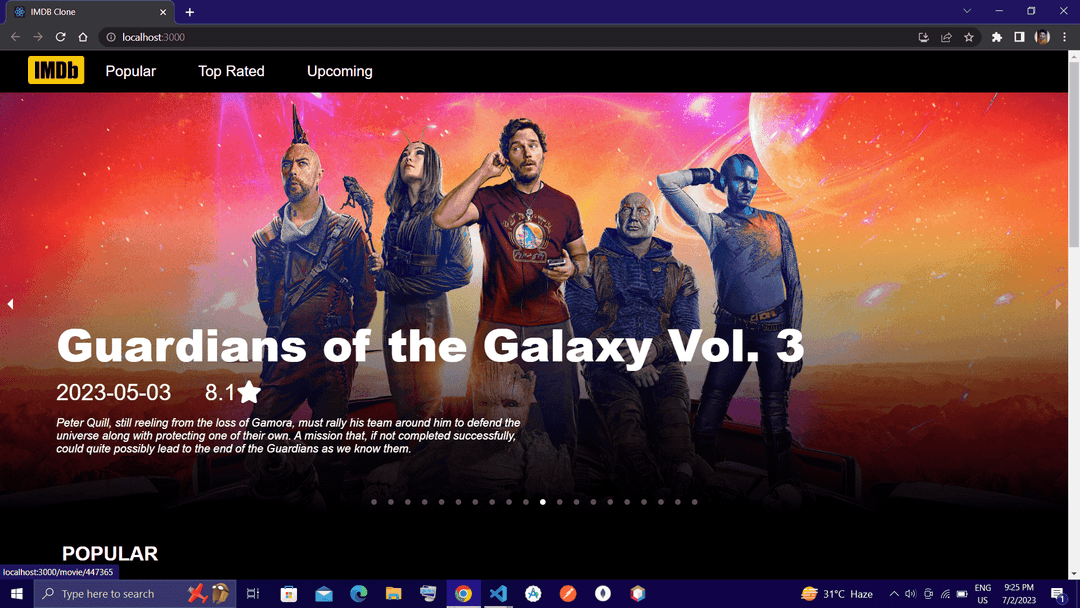Open the browser home page

83,37
